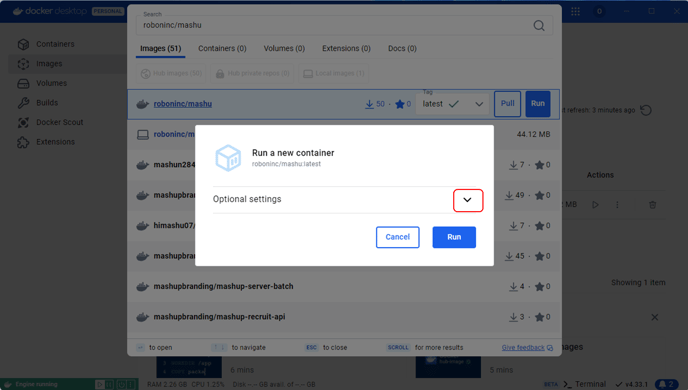Viewport: 688px width, 390px height.
Task: Open the roboninc/mashu hub link
Action: (183, 104)
